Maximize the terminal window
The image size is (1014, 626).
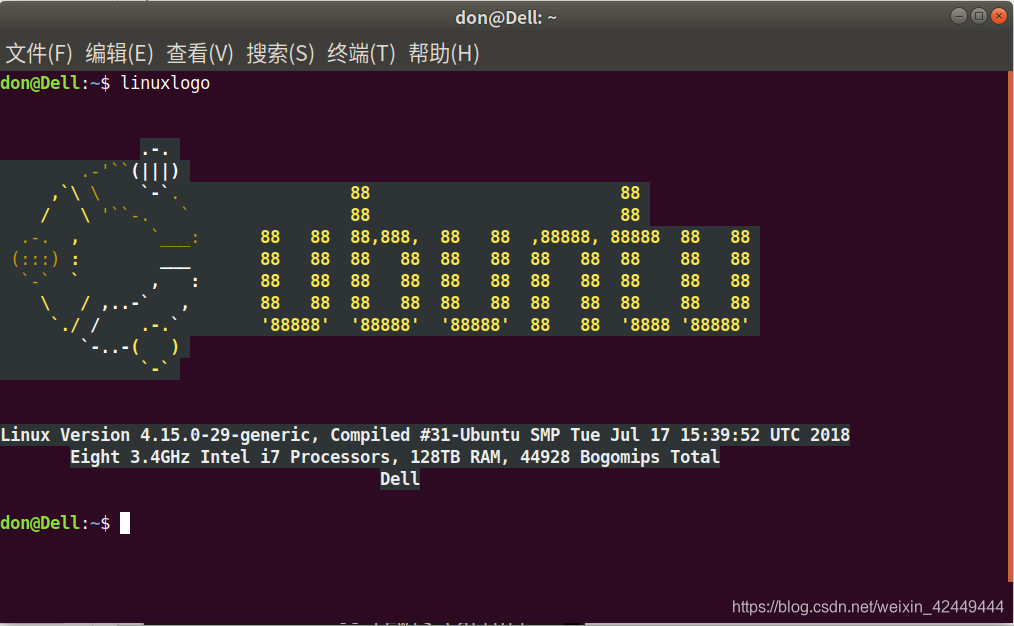point(979,16)
